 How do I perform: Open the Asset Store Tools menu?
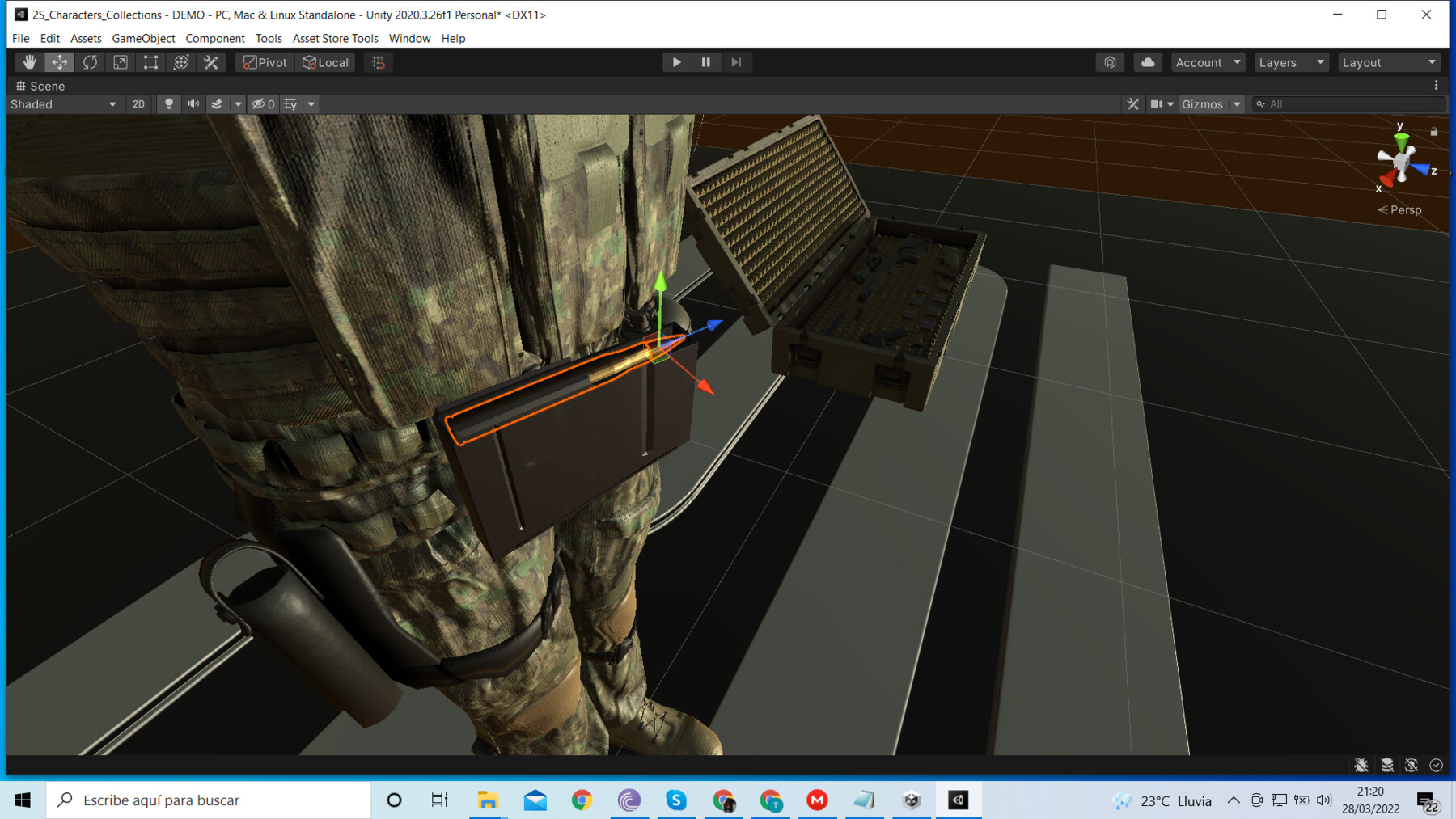point(335,38)
